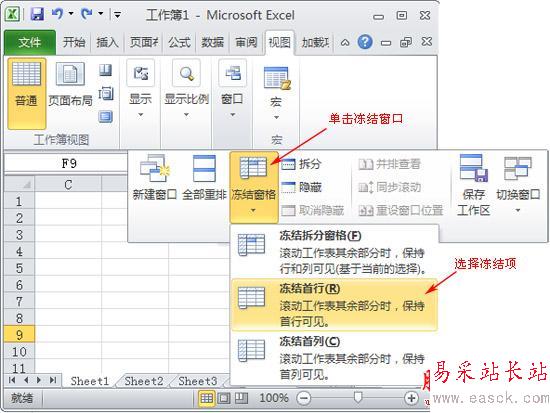Open the Insert (插入) ribbon tab
Viewport: 550px width, 413px height.
coord(107,42)
